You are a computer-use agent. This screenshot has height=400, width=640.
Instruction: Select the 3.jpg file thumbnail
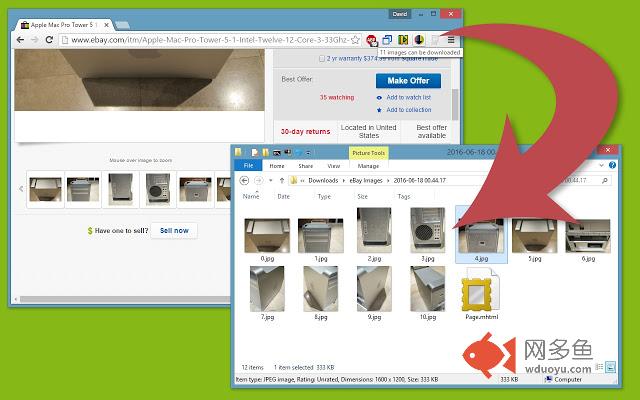(428, 231)
